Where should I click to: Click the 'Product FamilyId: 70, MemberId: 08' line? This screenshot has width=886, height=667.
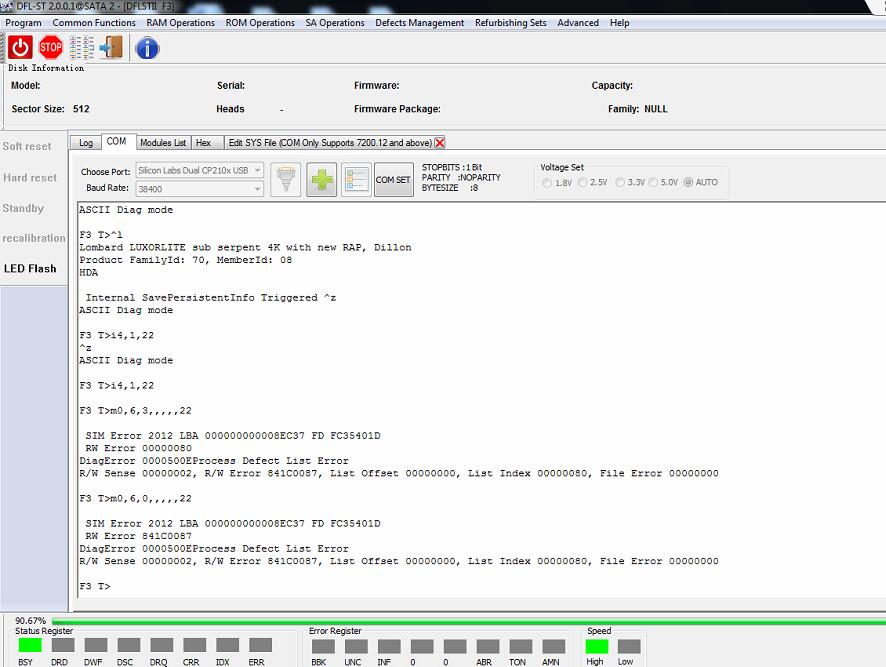pos(186,260)
